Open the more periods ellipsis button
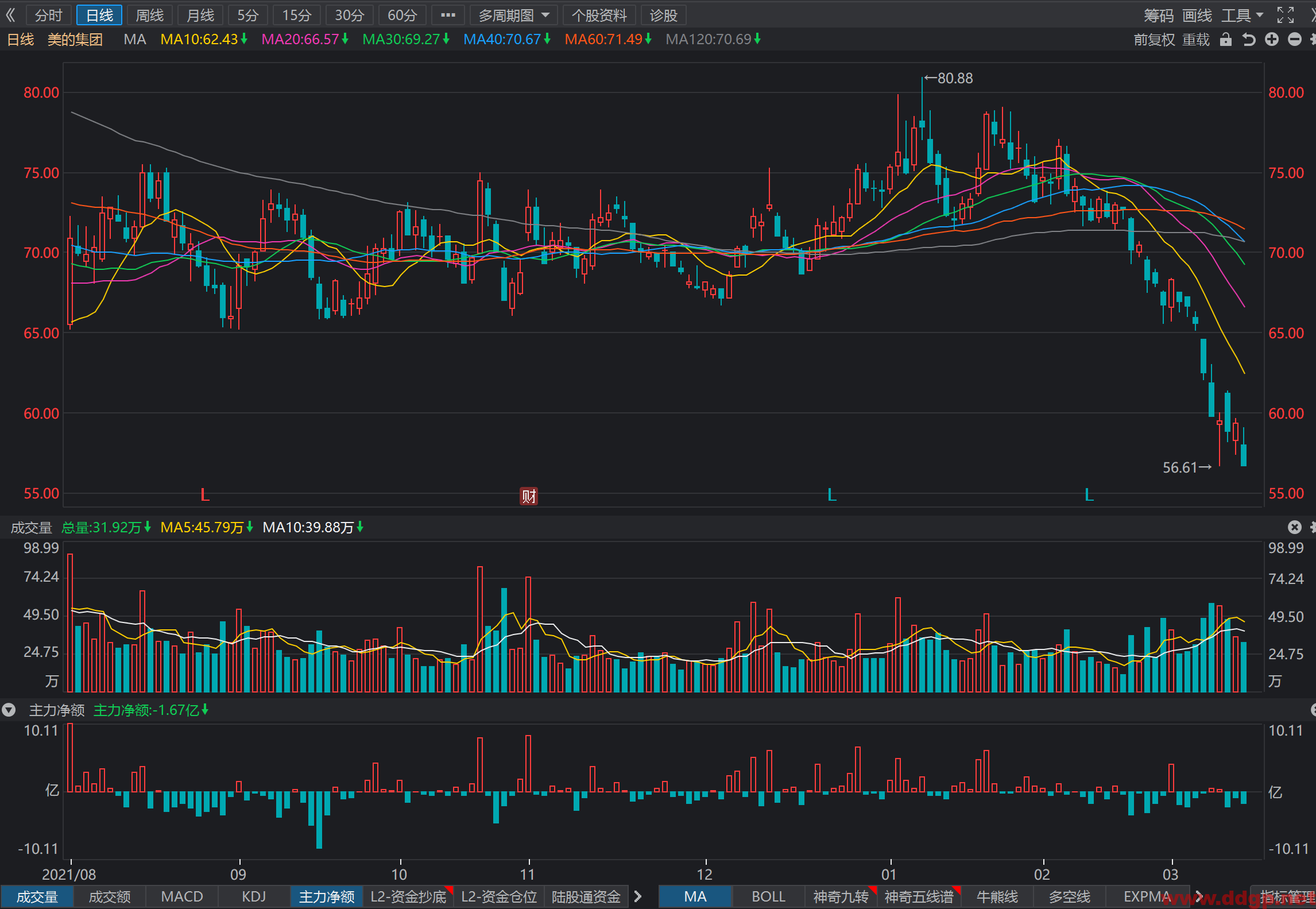 [x=448, y=16]
